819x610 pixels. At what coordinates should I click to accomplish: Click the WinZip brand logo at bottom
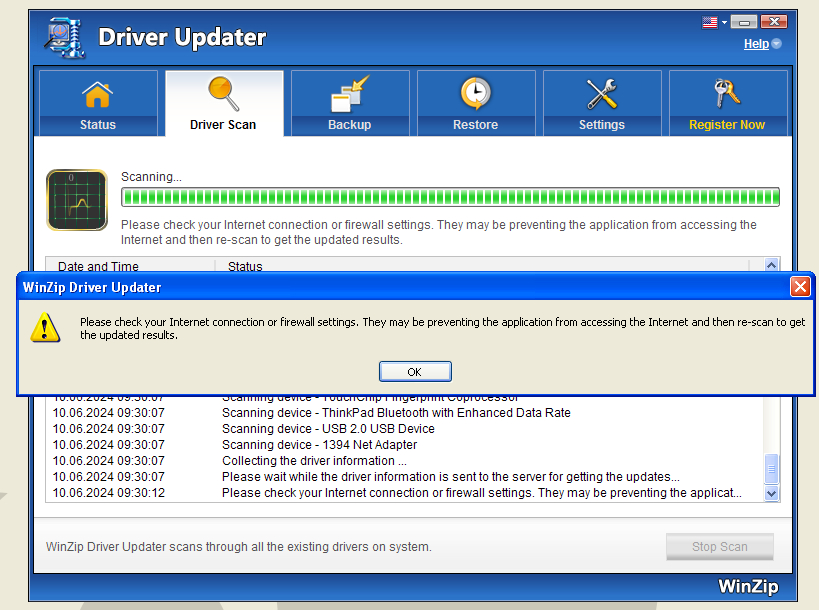point(748,587)
